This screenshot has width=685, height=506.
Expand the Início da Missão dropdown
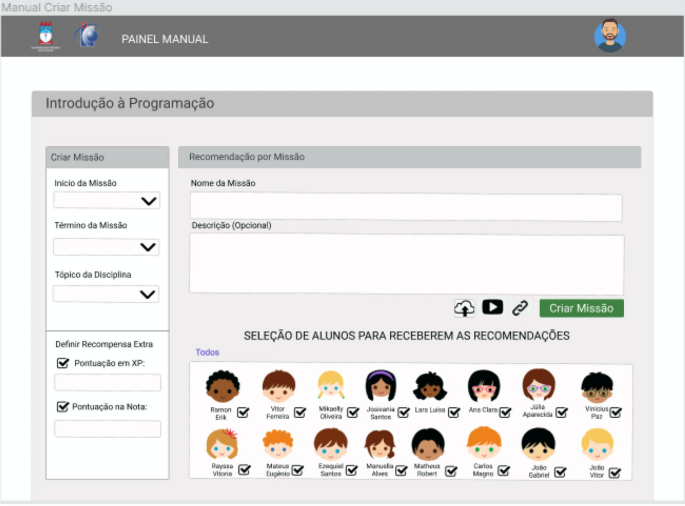[106, 201]
